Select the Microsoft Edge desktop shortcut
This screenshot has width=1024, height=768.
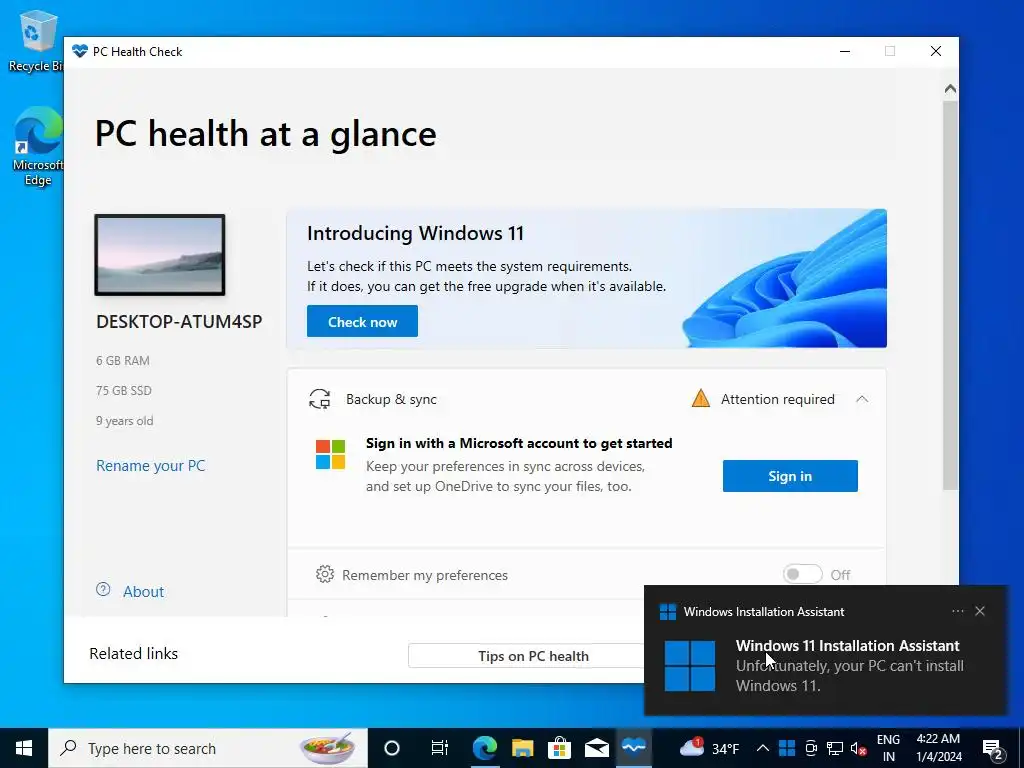(x=37, y=147)
